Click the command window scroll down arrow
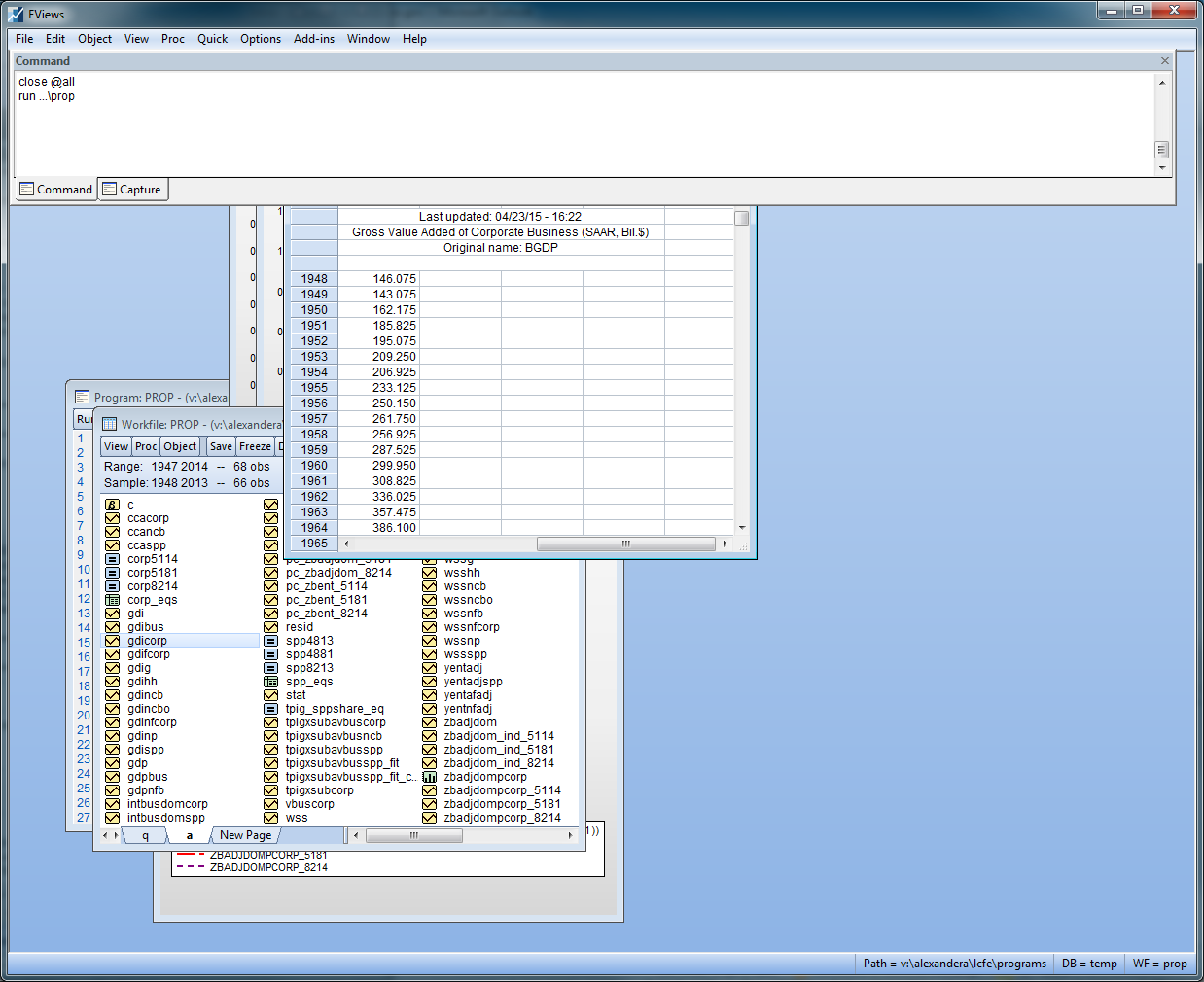 coord(1161,168)
